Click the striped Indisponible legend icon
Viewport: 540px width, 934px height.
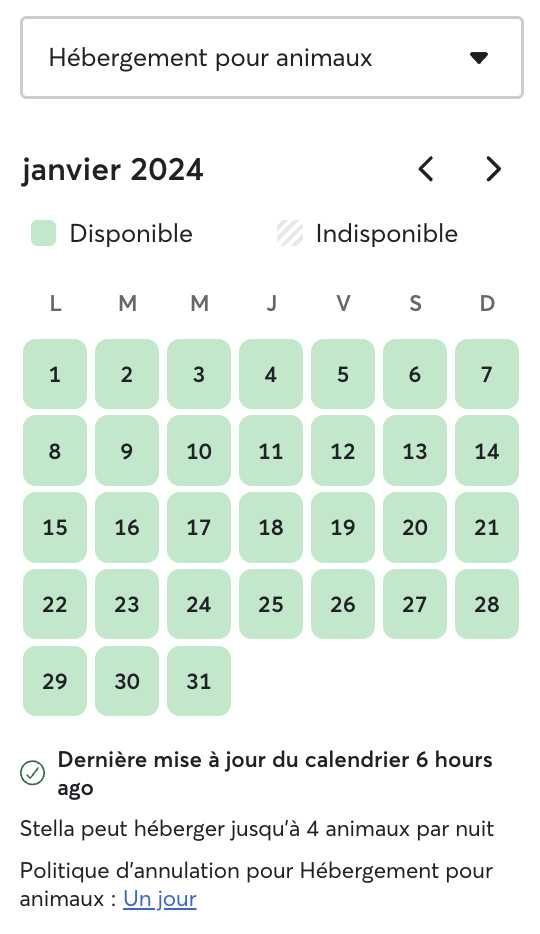[x=290, y=234]
